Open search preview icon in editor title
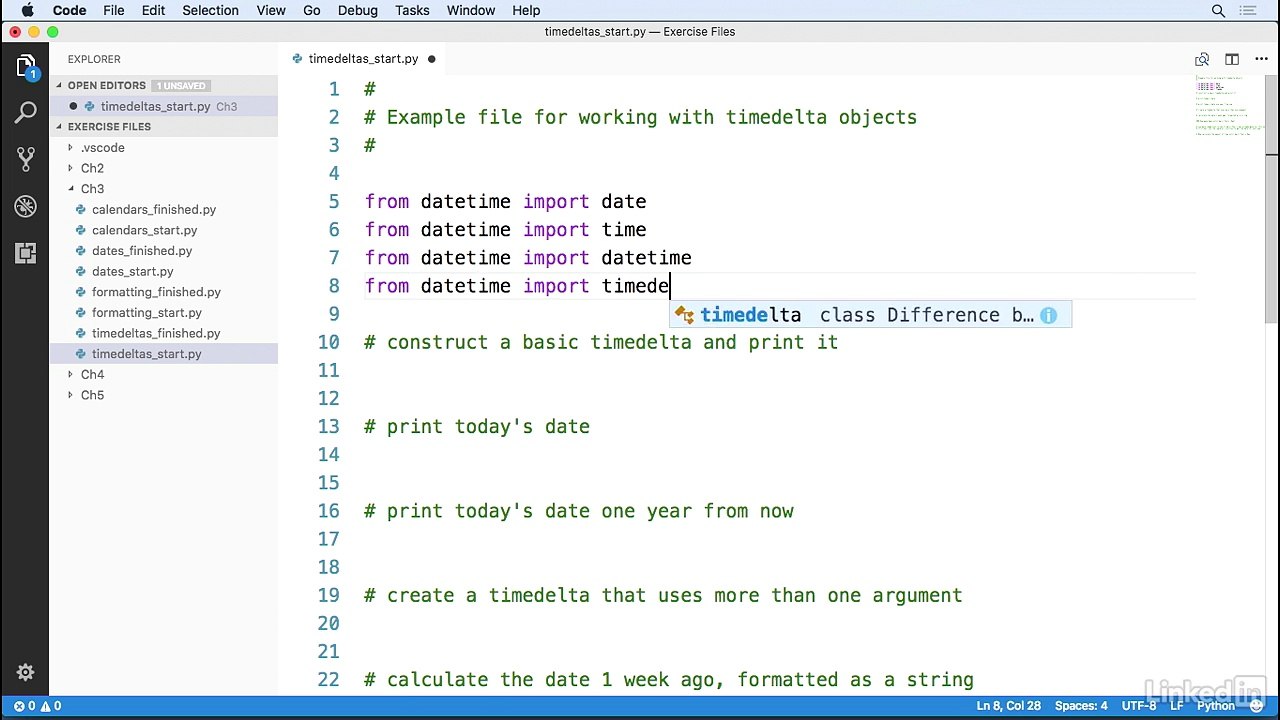The height and width of the screenshot is (720, 1280). (x=1202, y=59)
